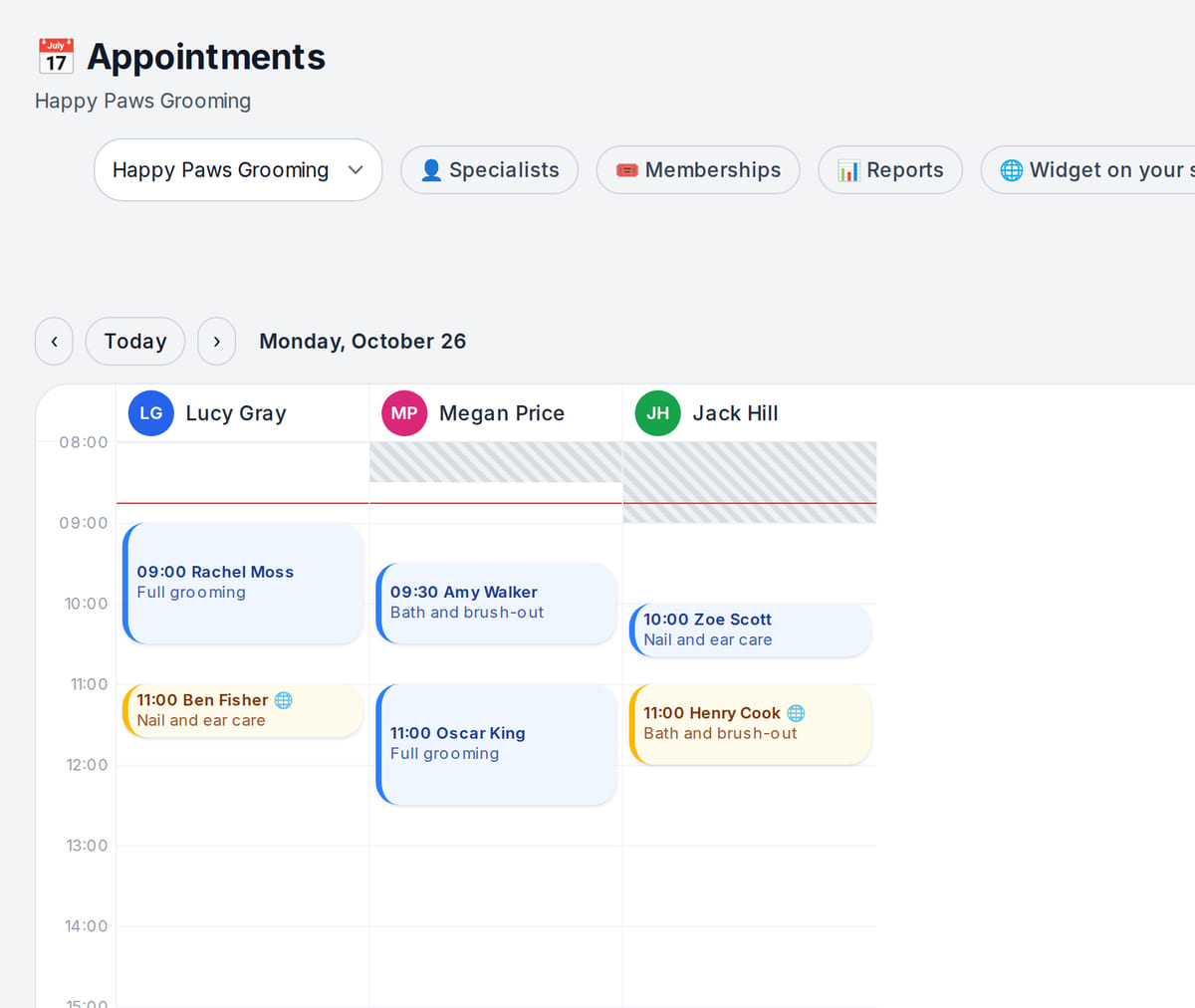Open the 10:00 Zoe Scott appointment
The image size is (1195, 1008).
point(750,630)
